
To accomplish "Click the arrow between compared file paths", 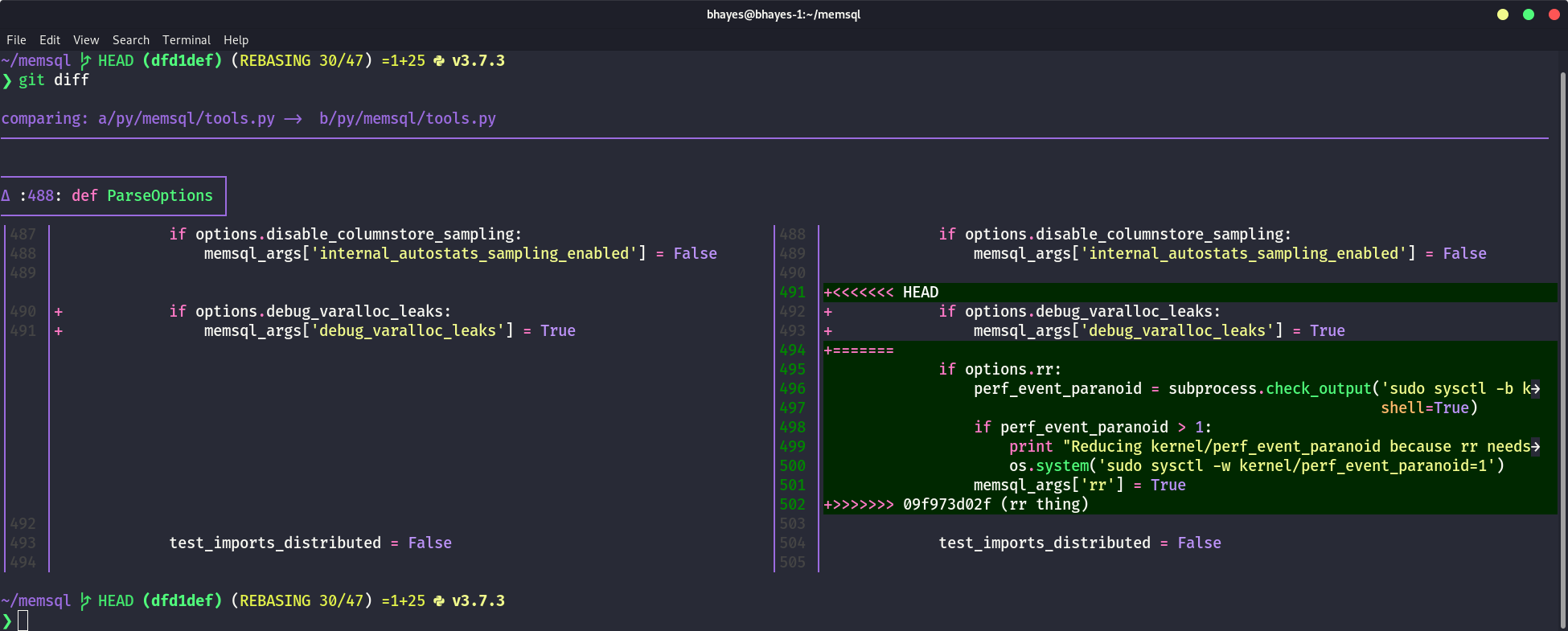I will pos(293,119).
